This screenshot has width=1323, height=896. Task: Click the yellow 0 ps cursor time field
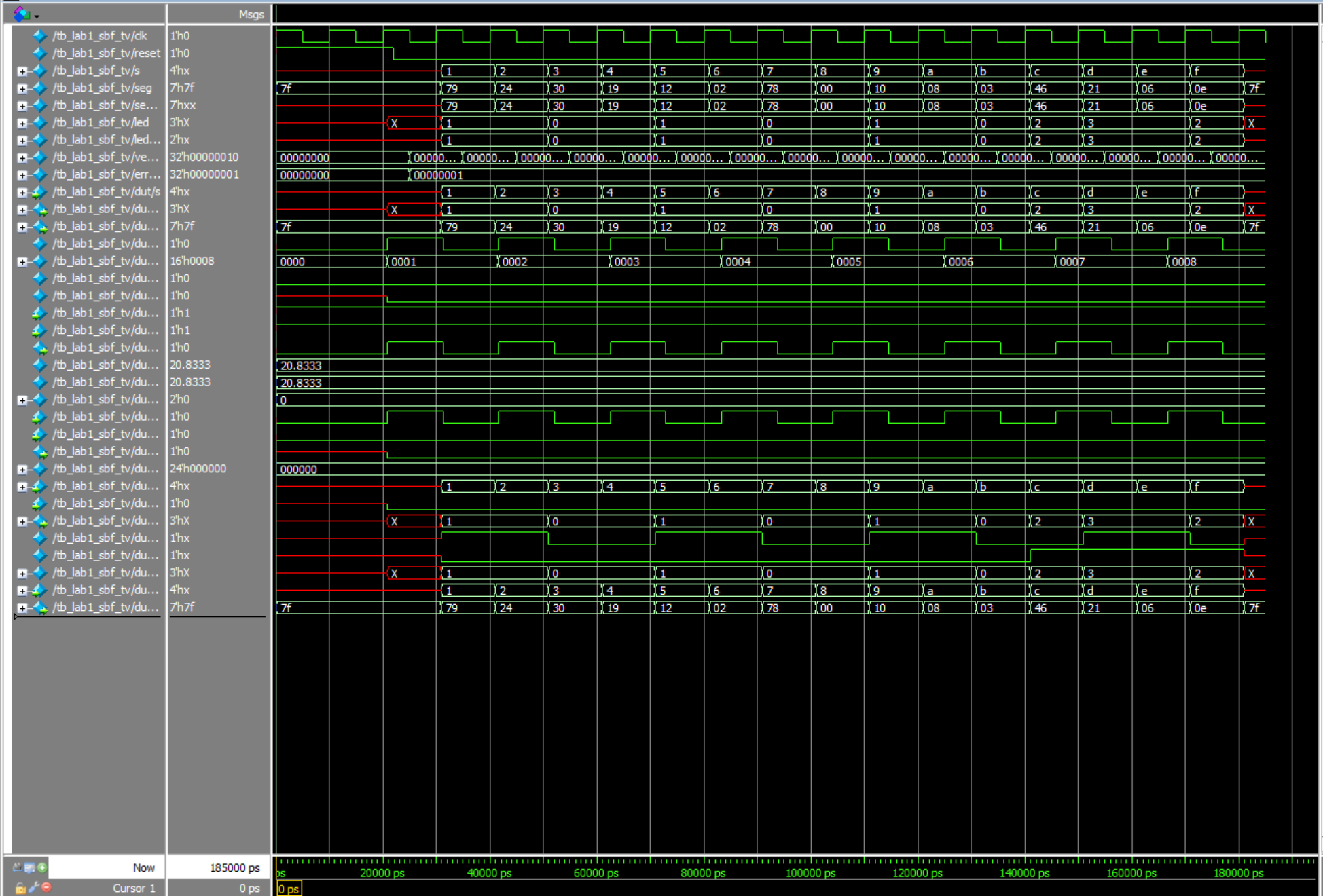[288, 889]
